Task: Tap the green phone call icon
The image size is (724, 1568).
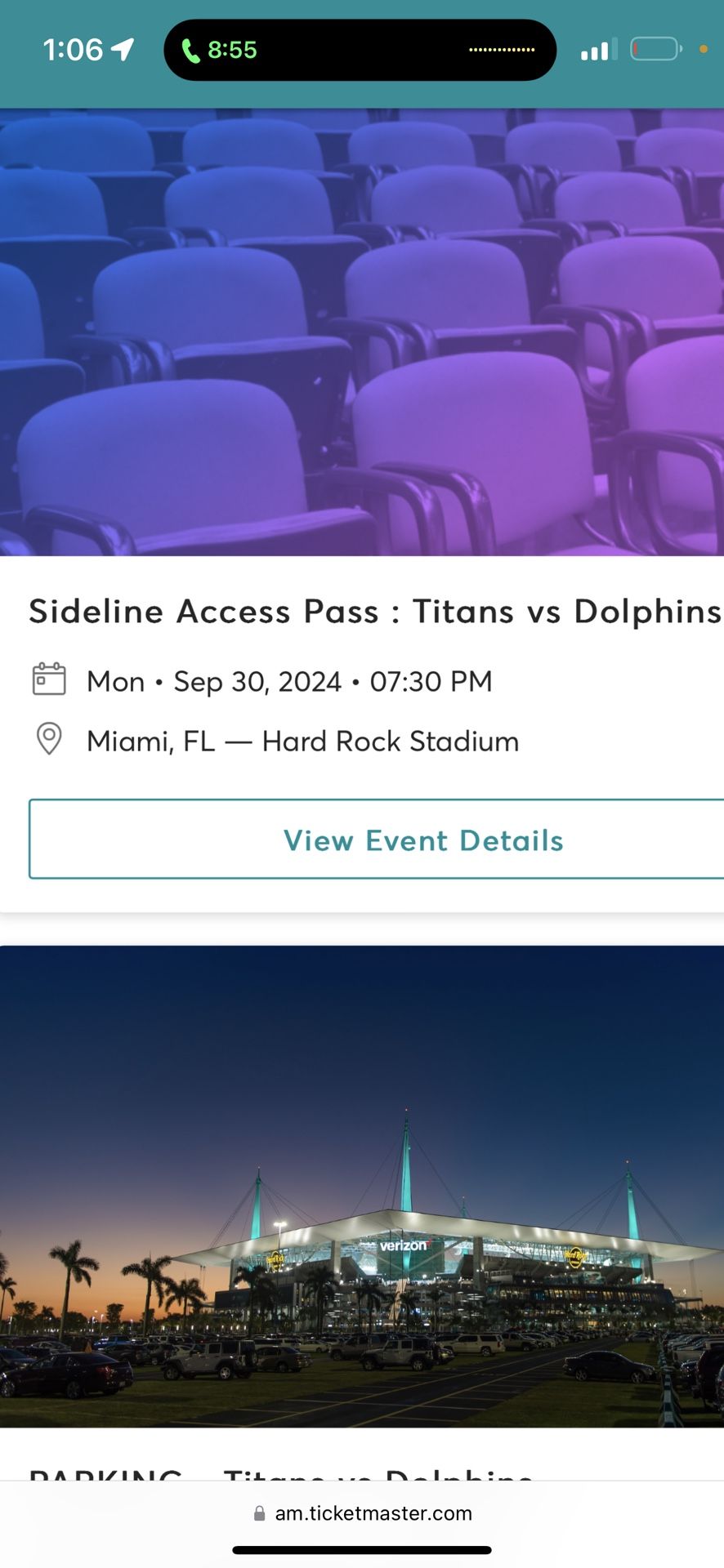Action: tap(190, 51)
